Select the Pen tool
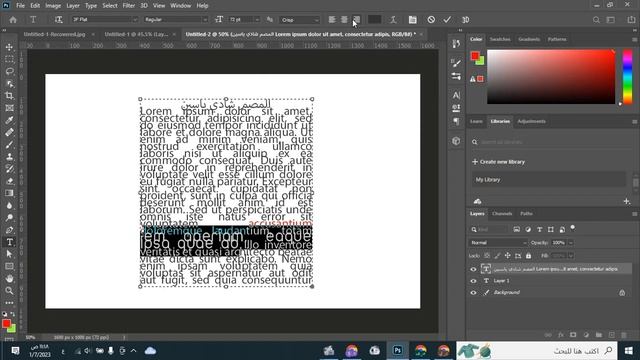This screenshot has height=360, width=640. [9, 230]
